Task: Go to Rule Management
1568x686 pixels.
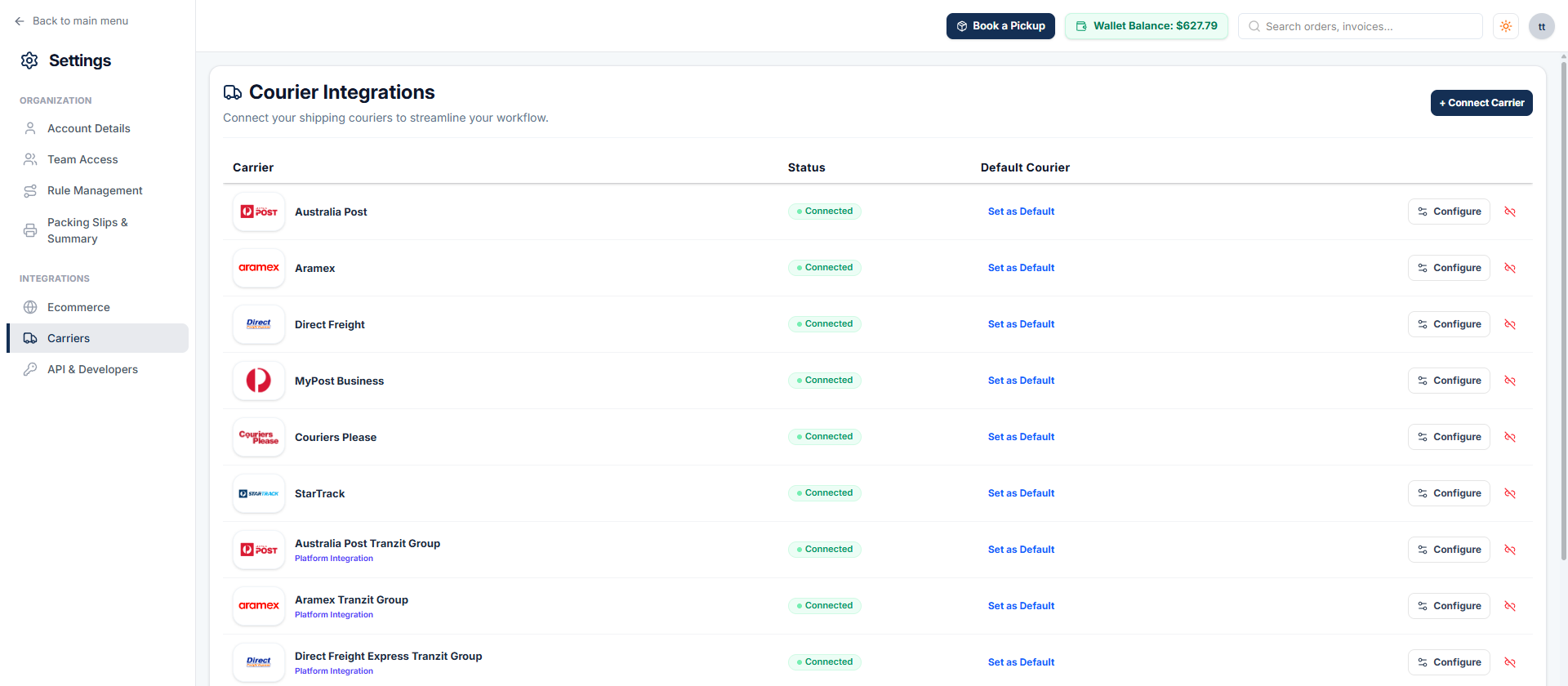Action: tap(98, 190)
